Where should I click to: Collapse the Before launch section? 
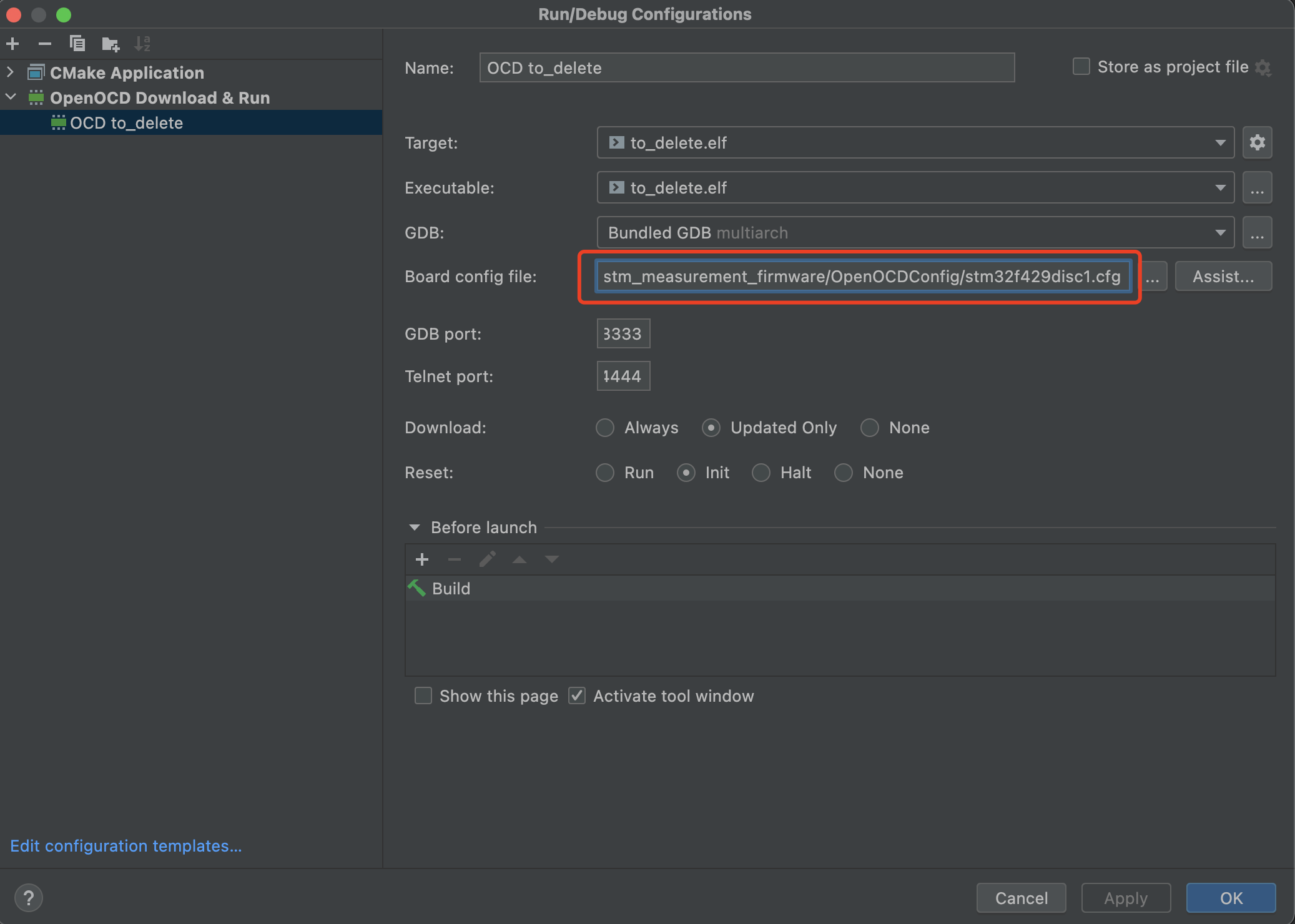click(x=415, y=528)
